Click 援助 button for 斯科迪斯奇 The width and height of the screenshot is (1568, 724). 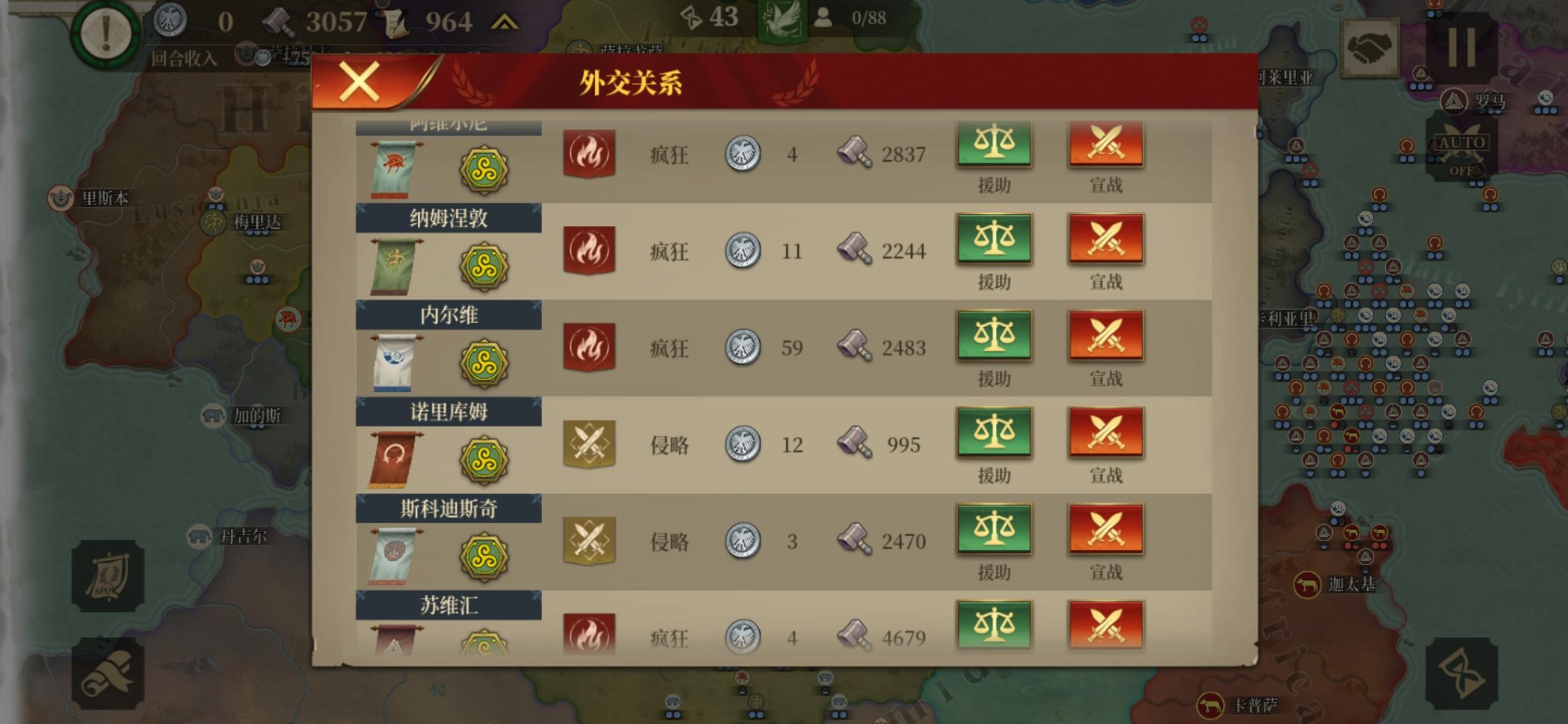click(x=994, y=529)
